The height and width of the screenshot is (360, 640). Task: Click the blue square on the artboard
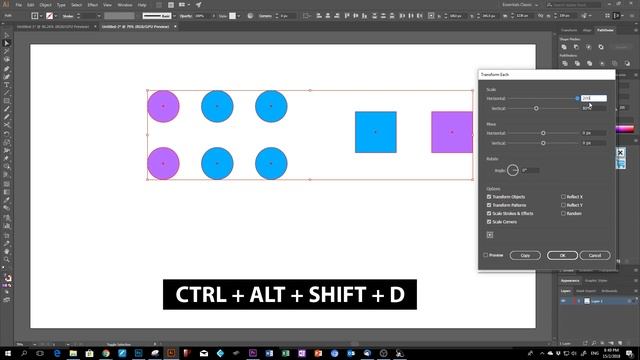(x=376, y=132)
